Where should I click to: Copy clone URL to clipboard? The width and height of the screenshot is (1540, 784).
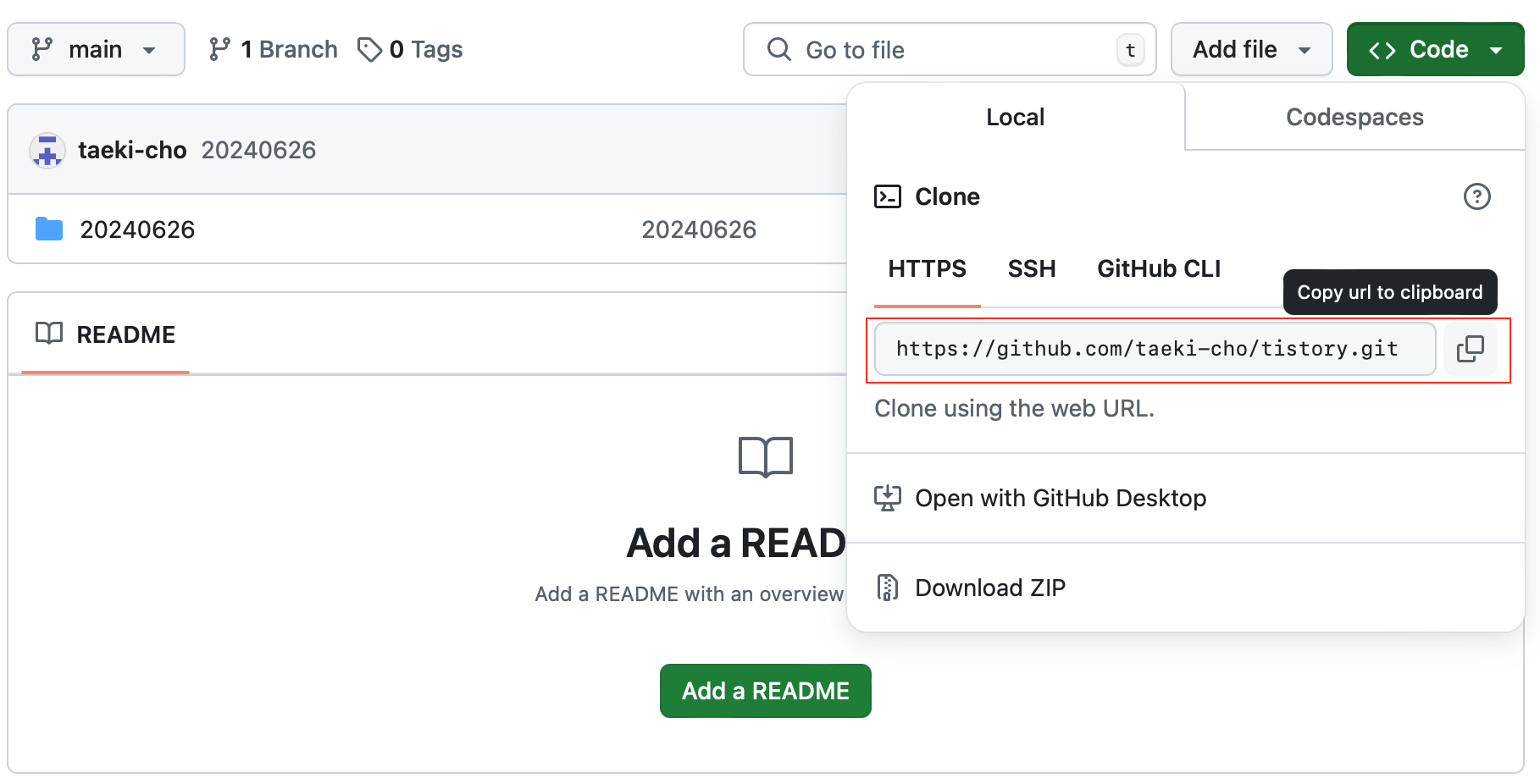pos(1471,349)
